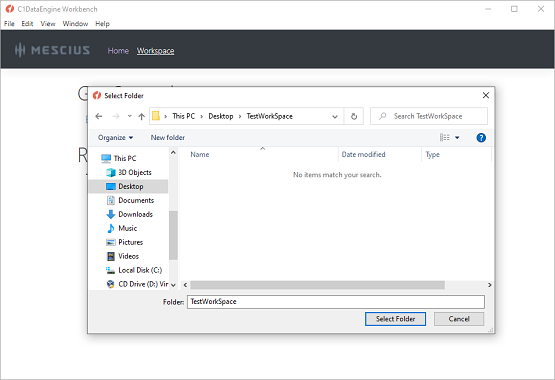Open Videos in navigation pane
This screenshot has width=555, height=380.
click(x=128, y=256)
